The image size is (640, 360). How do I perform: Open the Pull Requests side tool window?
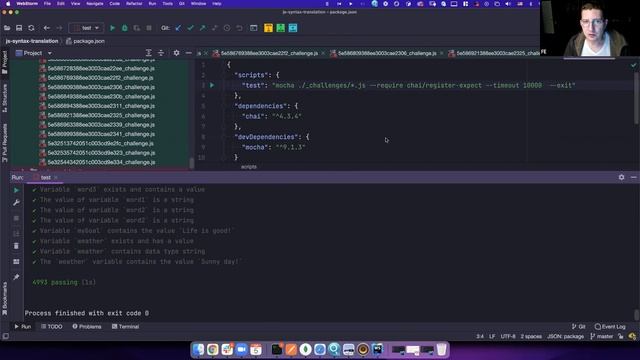4,143
